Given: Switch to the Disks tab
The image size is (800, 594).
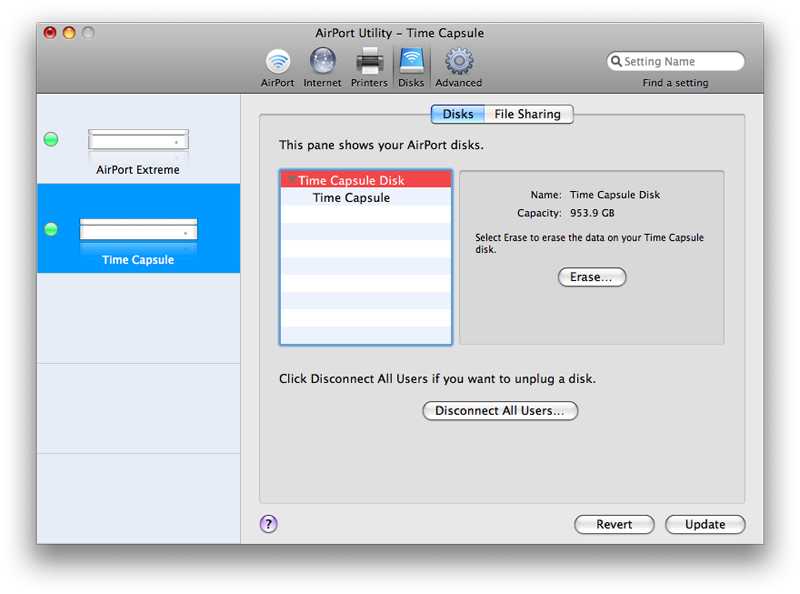Looking at the screenshot, I should [458, 114].
